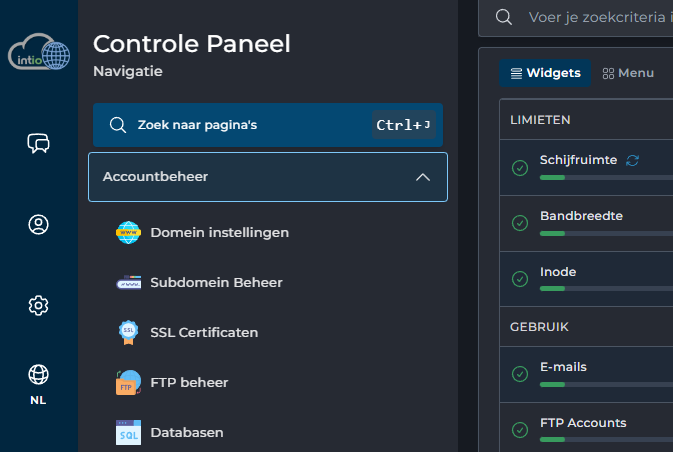The height and width of the screenshot is (452, 673).
Task: Open the settings gear sidebar icon
Action: (38, 305)
